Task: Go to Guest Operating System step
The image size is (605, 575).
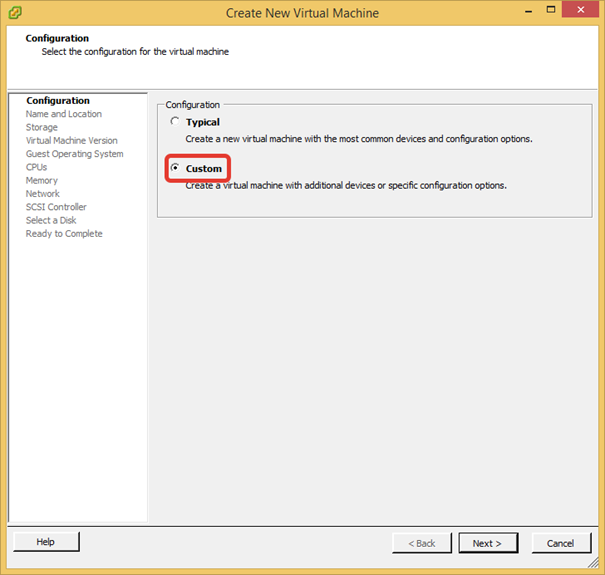Action: (x=74, y=154)
